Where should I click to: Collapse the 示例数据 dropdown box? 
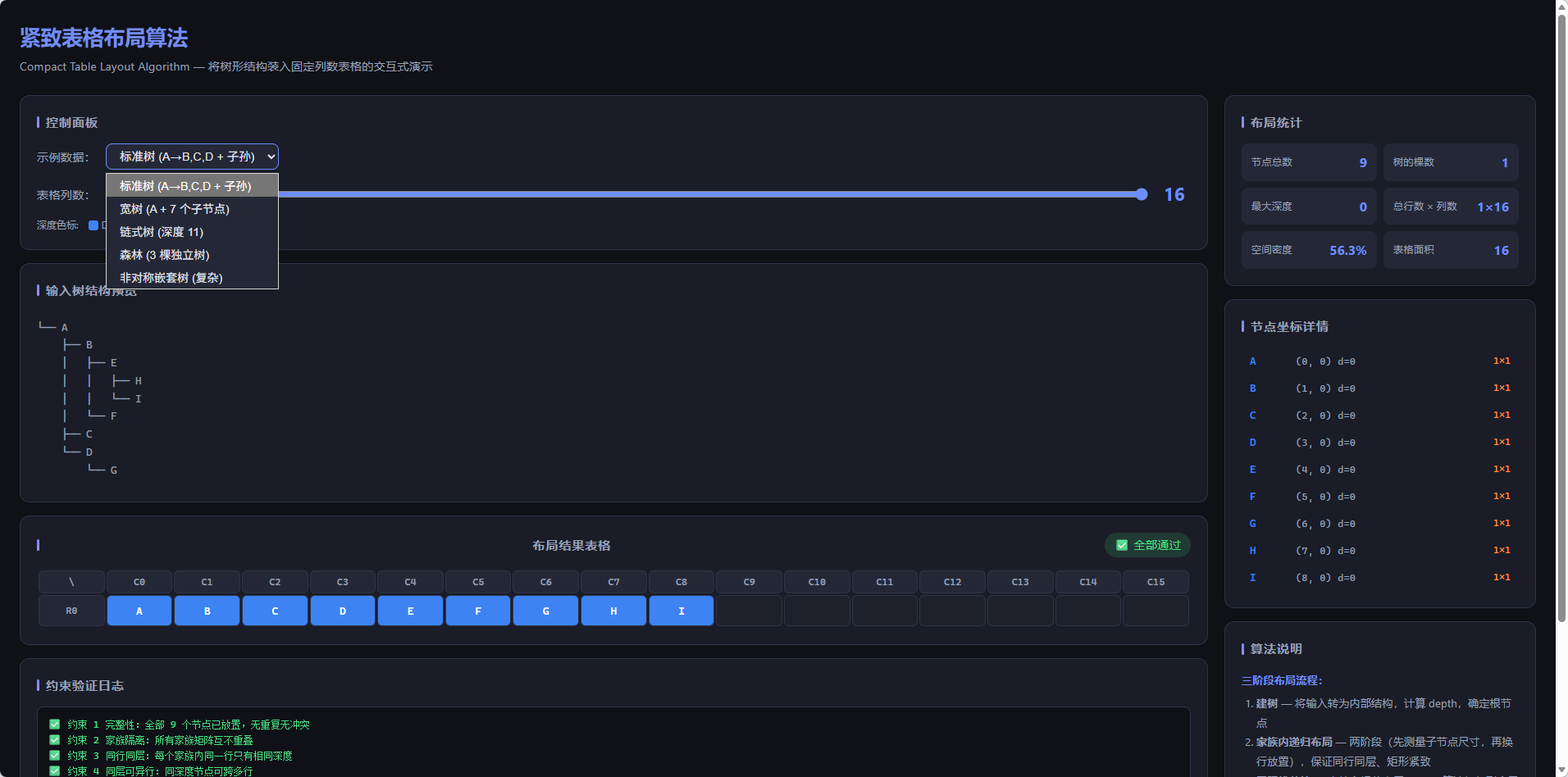[192, 157]
